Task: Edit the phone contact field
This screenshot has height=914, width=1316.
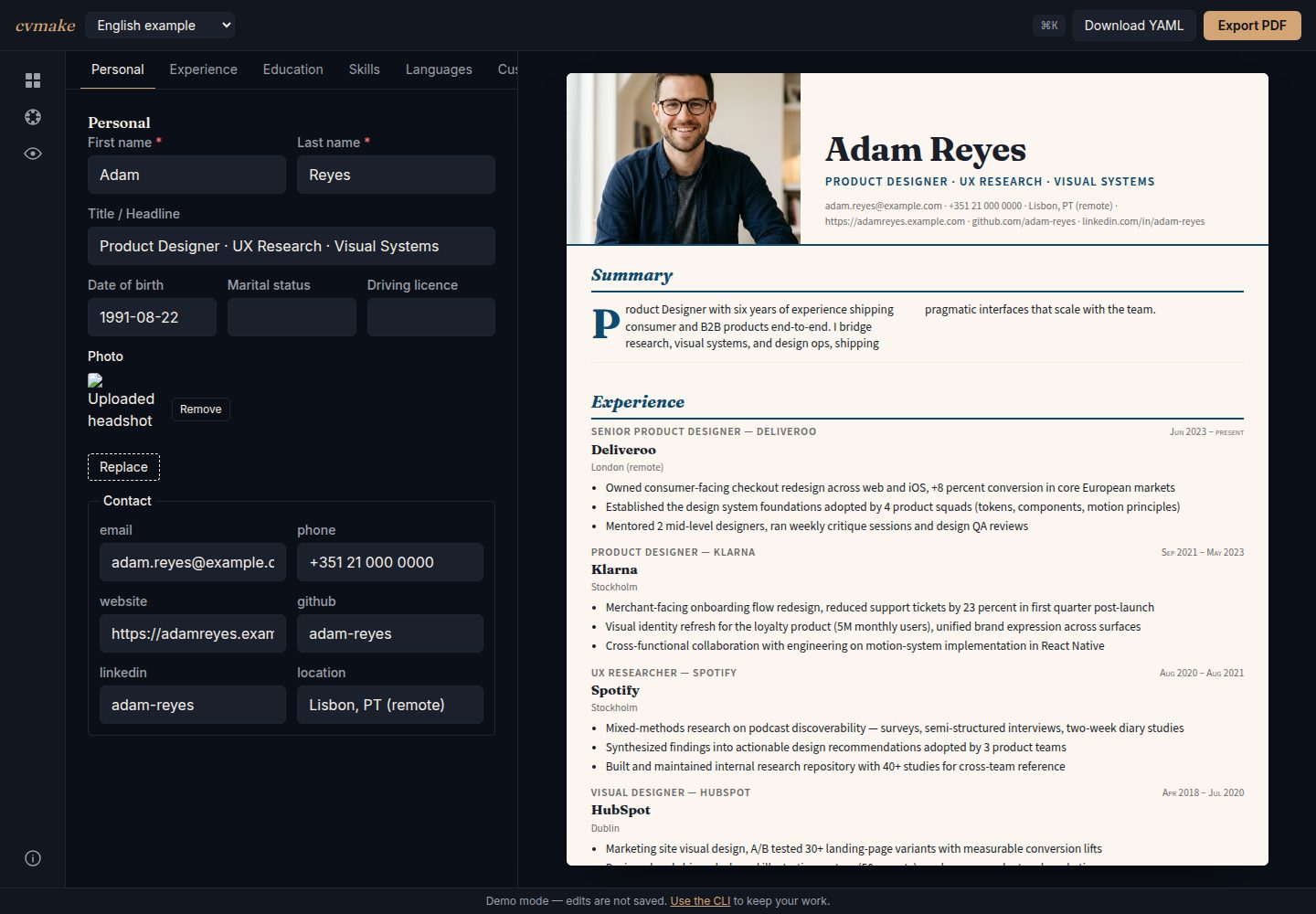Action: (x=390, y=562)
